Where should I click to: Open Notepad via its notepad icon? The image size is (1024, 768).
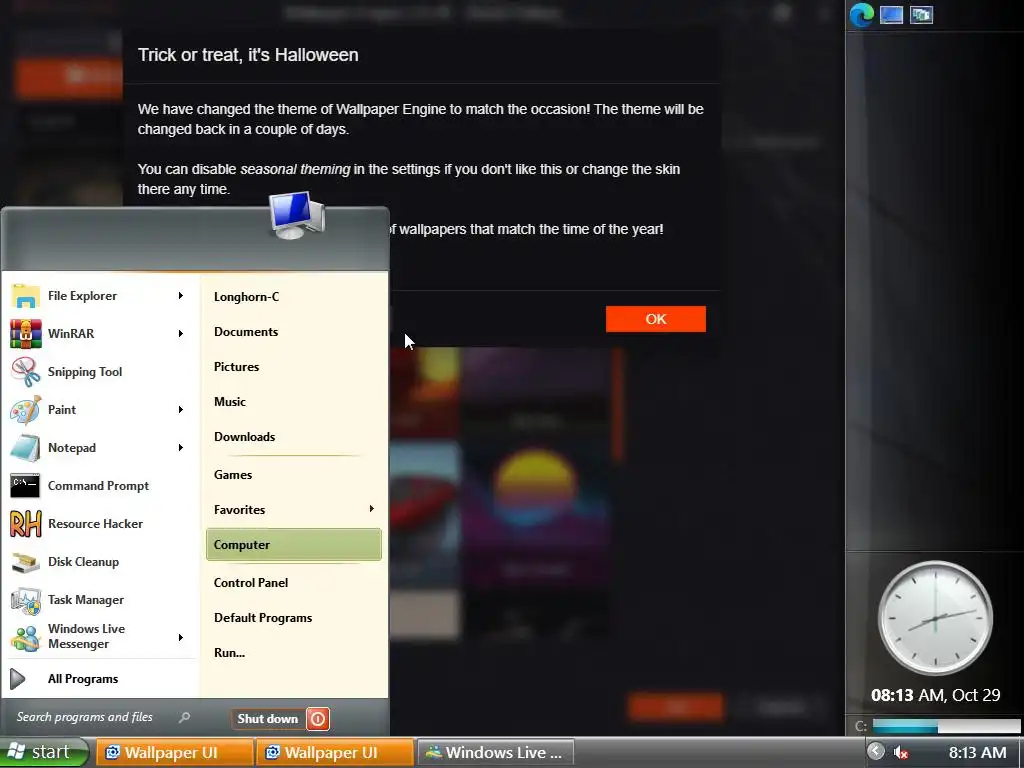[x=25, y=448]
